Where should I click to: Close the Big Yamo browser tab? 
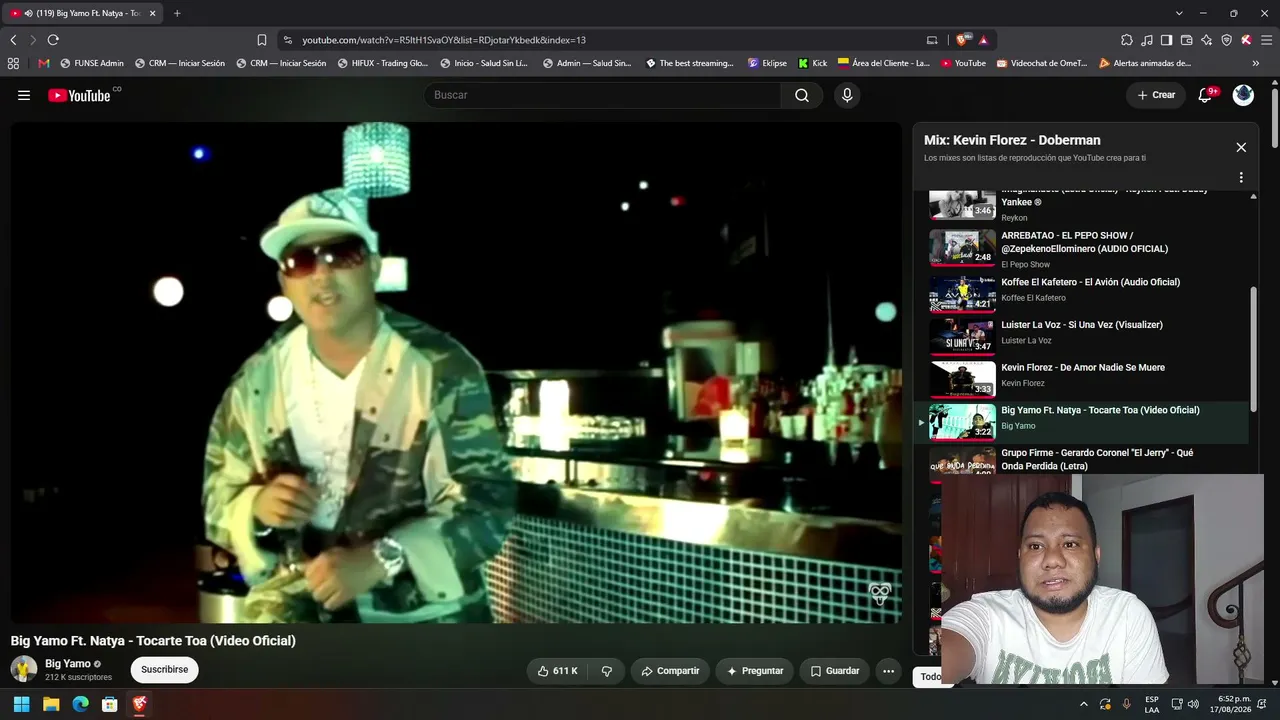[153, 13]
